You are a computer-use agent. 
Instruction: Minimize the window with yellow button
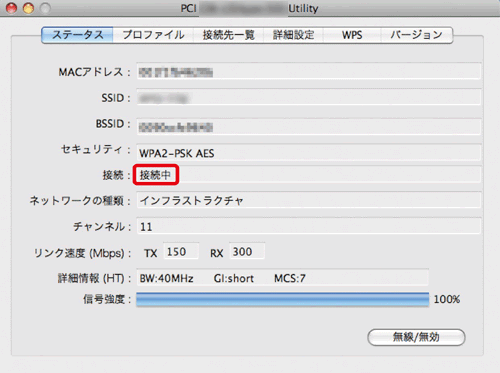(x=28, y=8)
